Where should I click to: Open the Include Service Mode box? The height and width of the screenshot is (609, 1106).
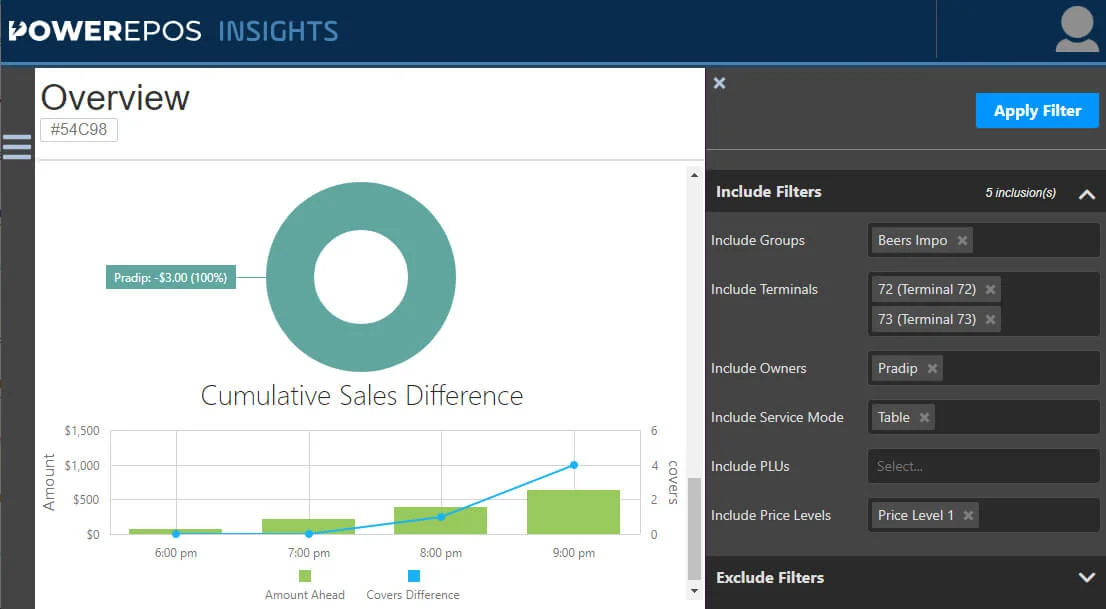(983, 418)
